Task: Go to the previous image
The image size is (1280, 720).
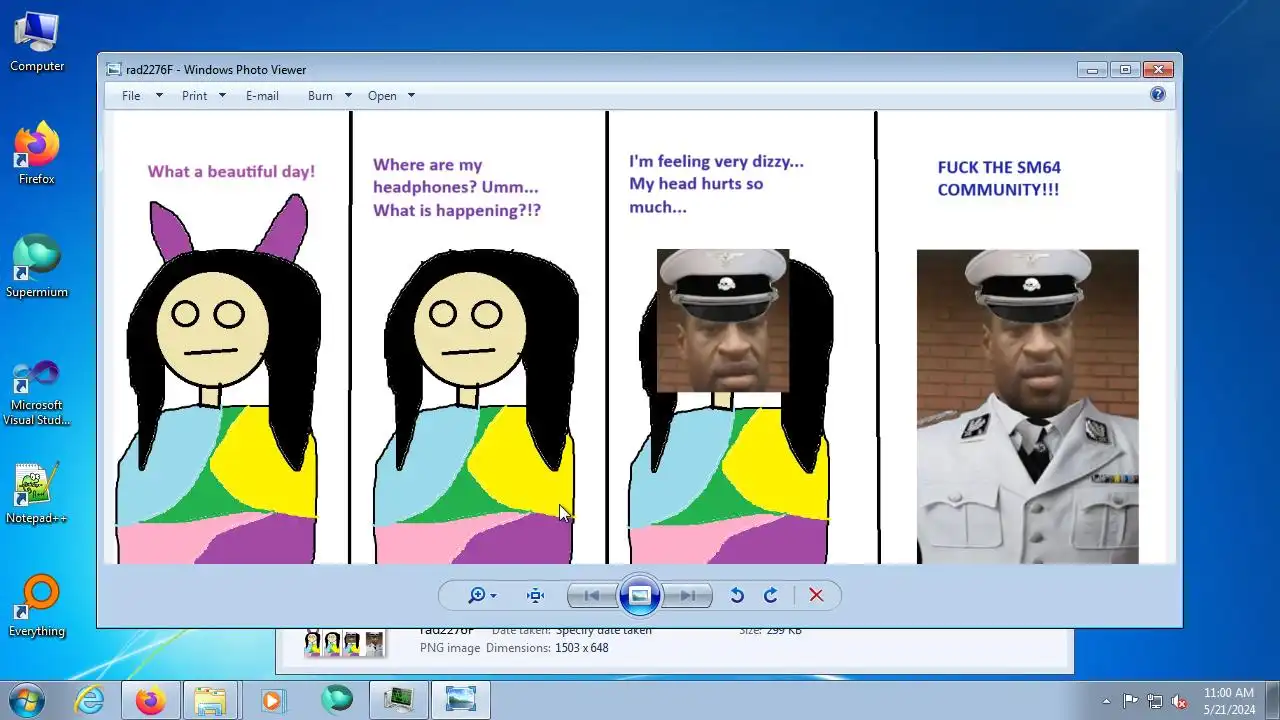Action: 591,595
